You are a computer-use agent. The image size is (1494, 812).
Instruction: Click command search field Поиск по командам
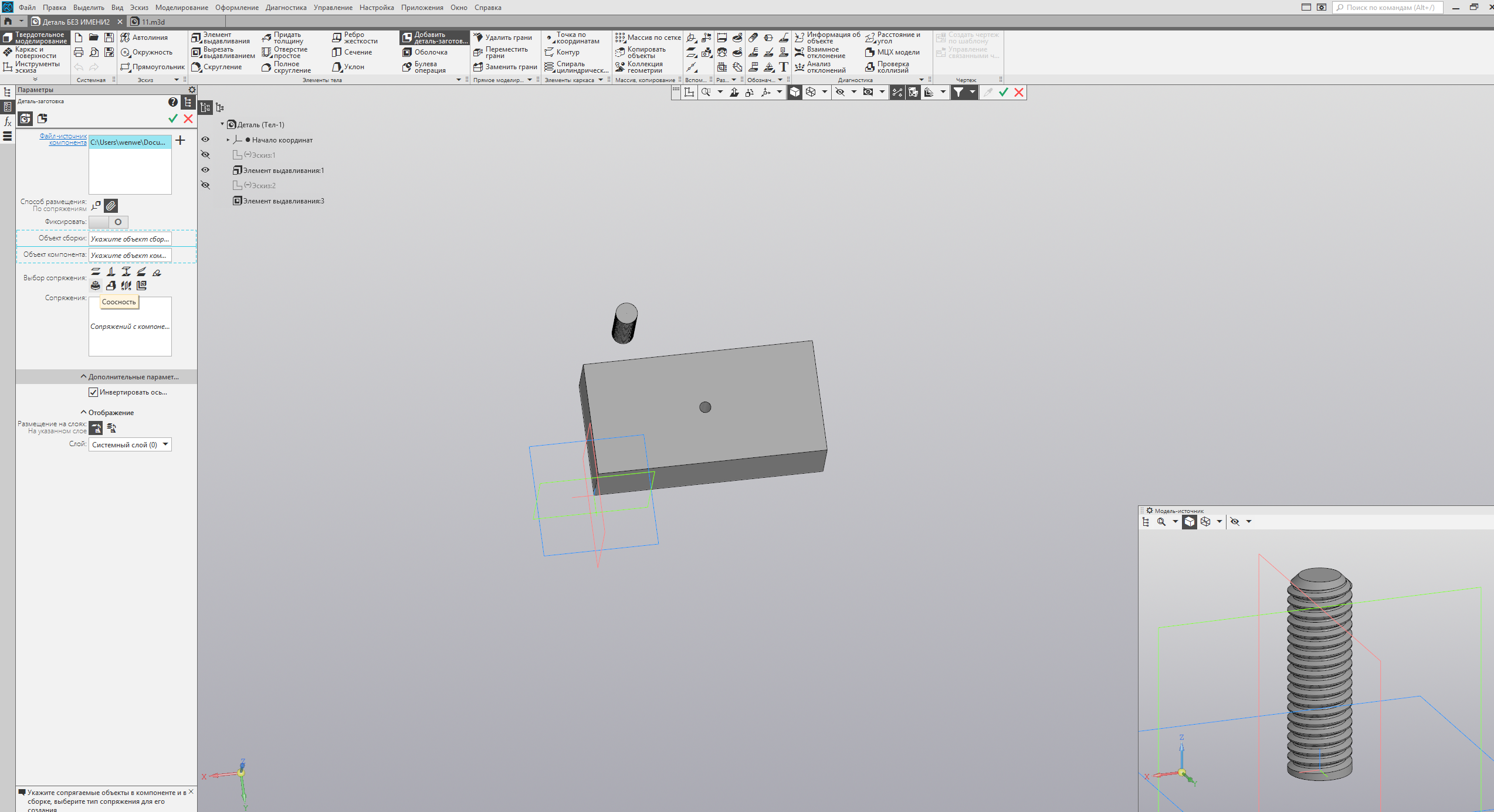[x=1387, y=8]
